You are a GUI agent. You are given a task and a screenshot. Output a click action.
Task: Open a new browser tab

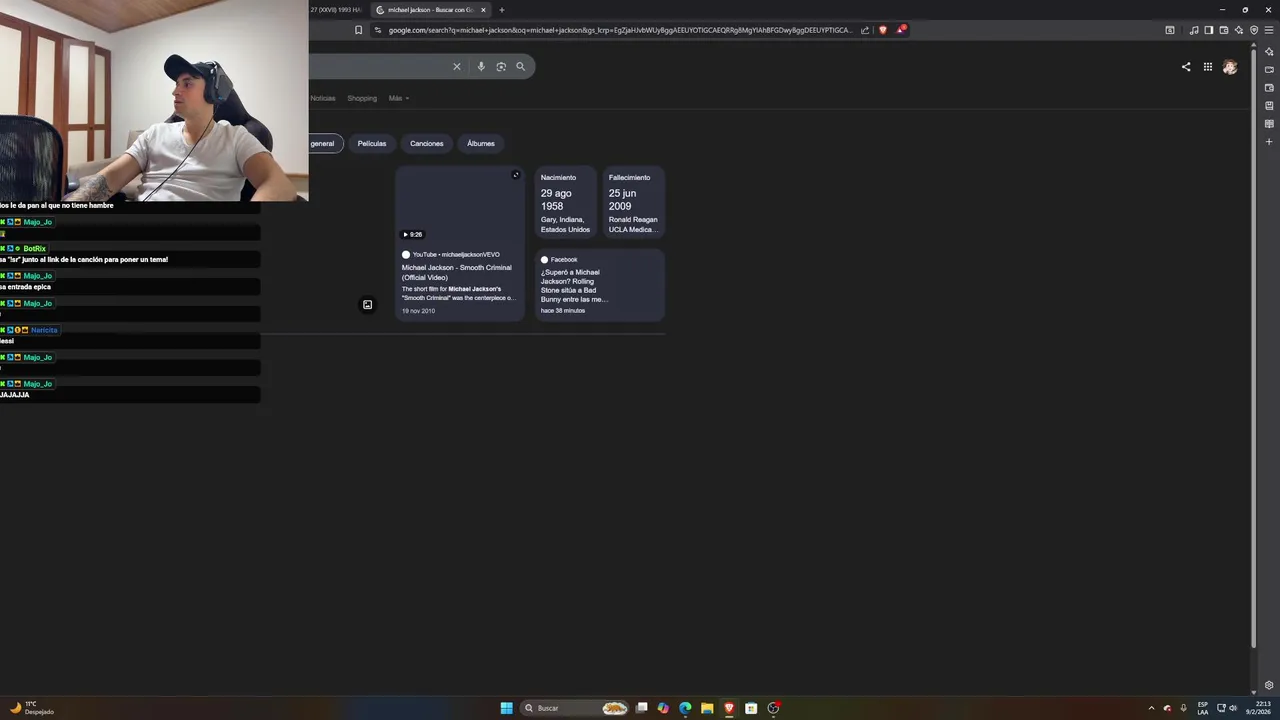click(502, 10)
